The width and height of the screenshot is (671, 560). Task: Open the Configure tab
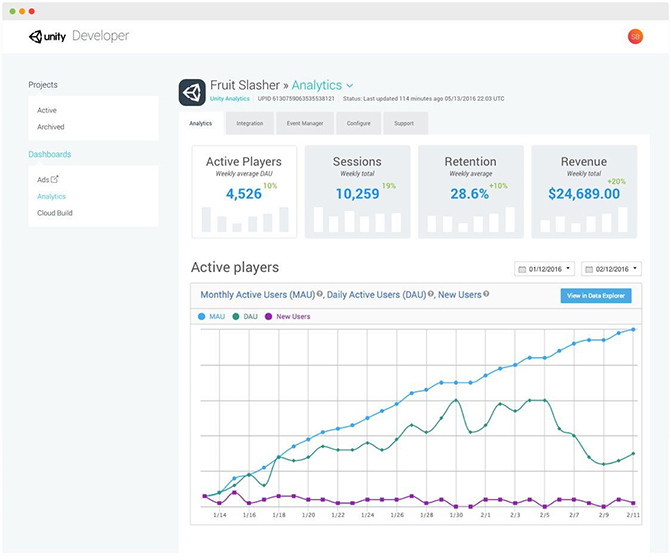(x=359, y=123)
